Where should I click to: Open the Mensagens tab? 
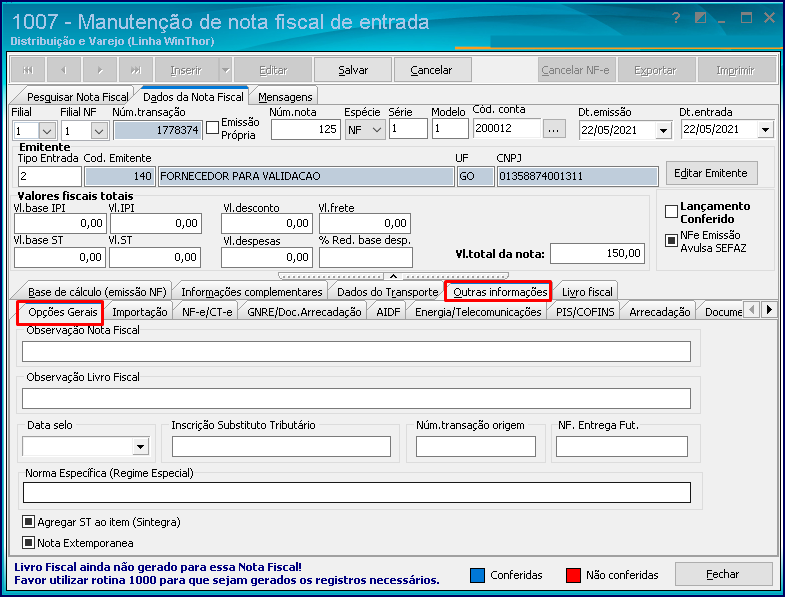(285, 97)
